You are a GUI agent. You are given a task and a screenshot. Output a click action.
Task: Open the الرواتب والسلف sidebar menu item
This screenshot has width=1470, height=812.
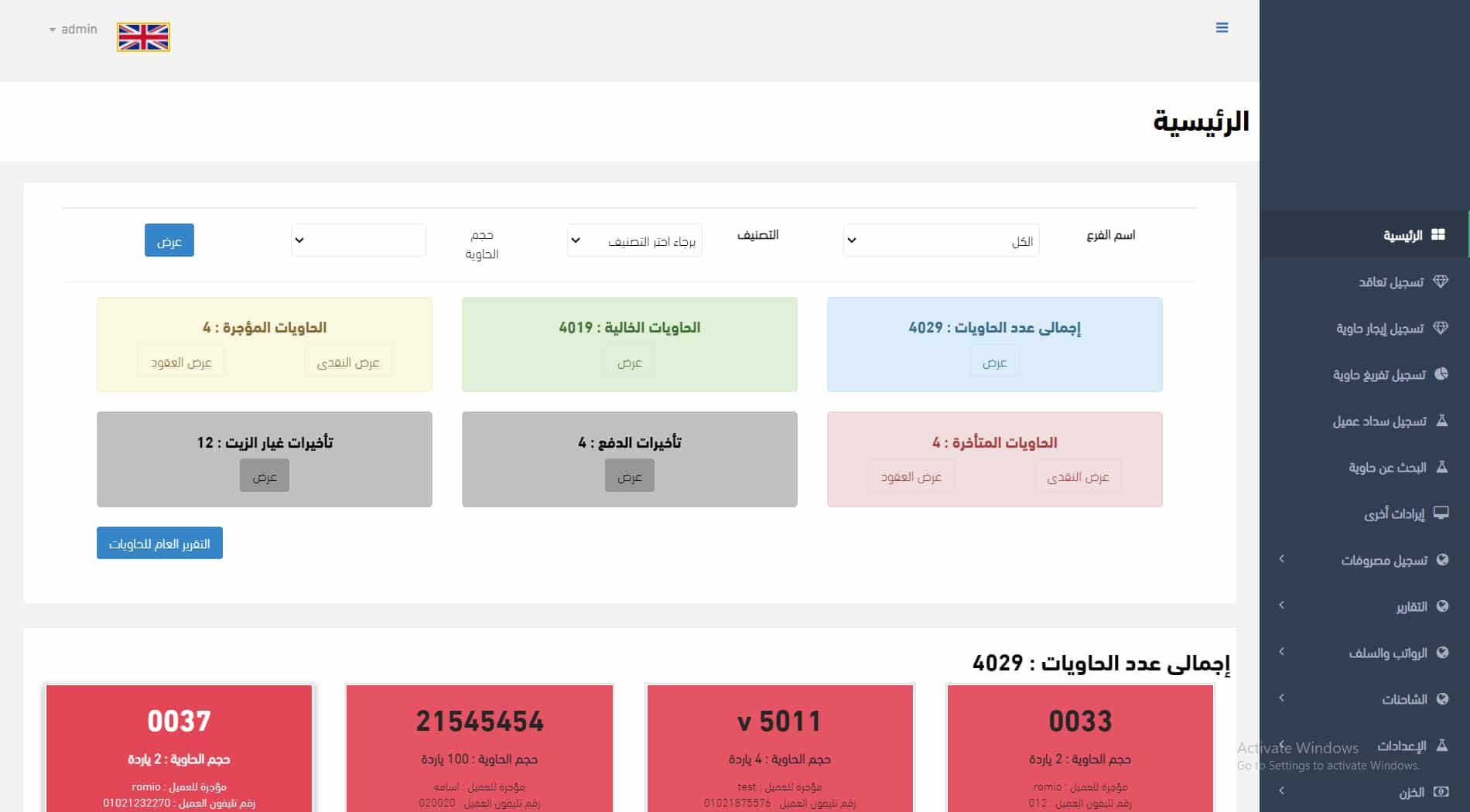click(1387, 653)
